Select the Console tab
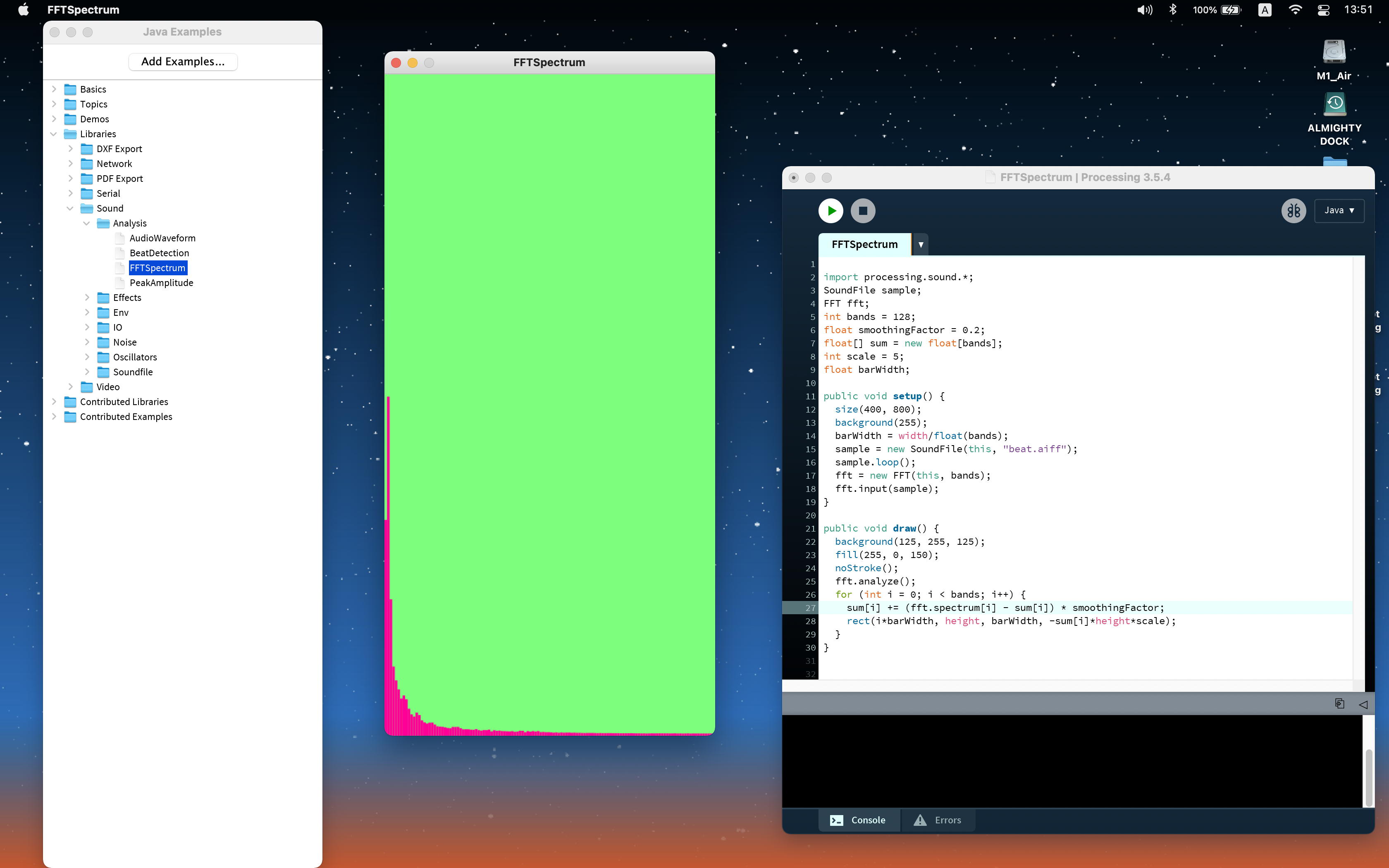 pyautogui.click(x=858, y=820)
